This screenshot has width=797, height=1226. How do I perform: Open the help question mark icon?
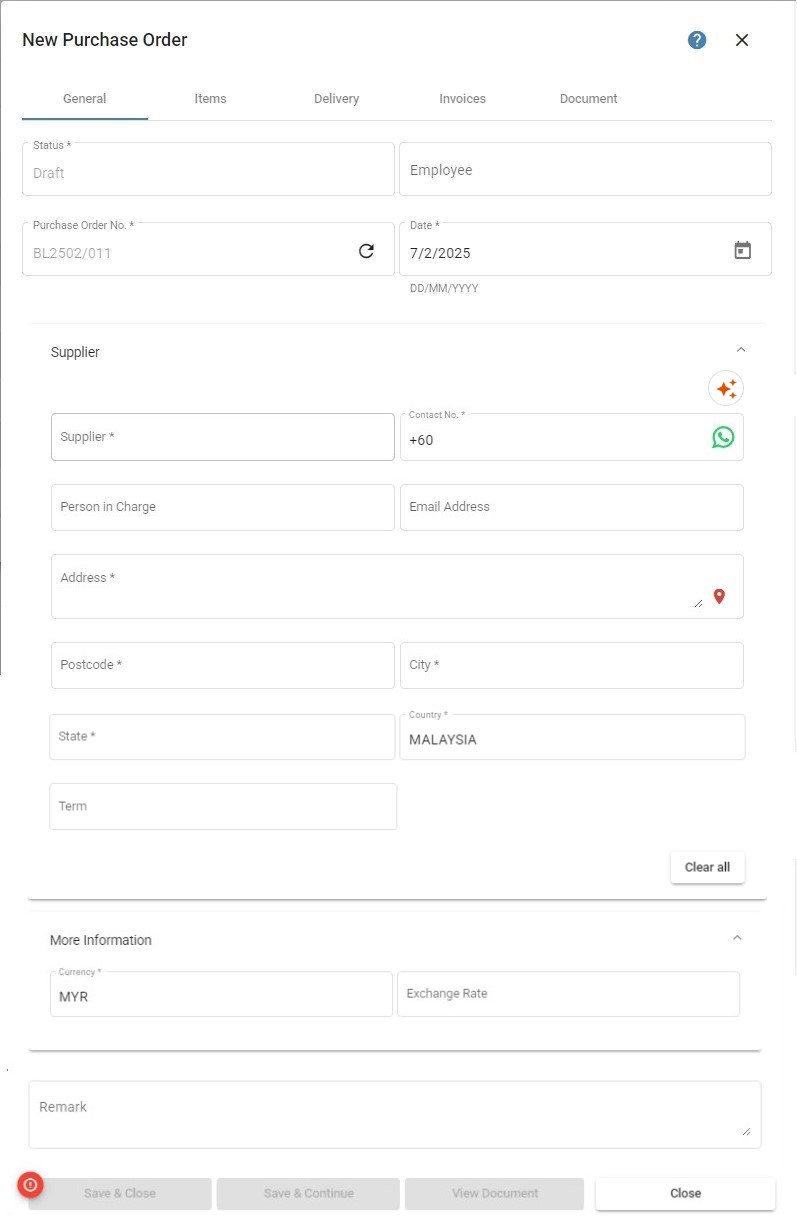[x=697, y=40]
